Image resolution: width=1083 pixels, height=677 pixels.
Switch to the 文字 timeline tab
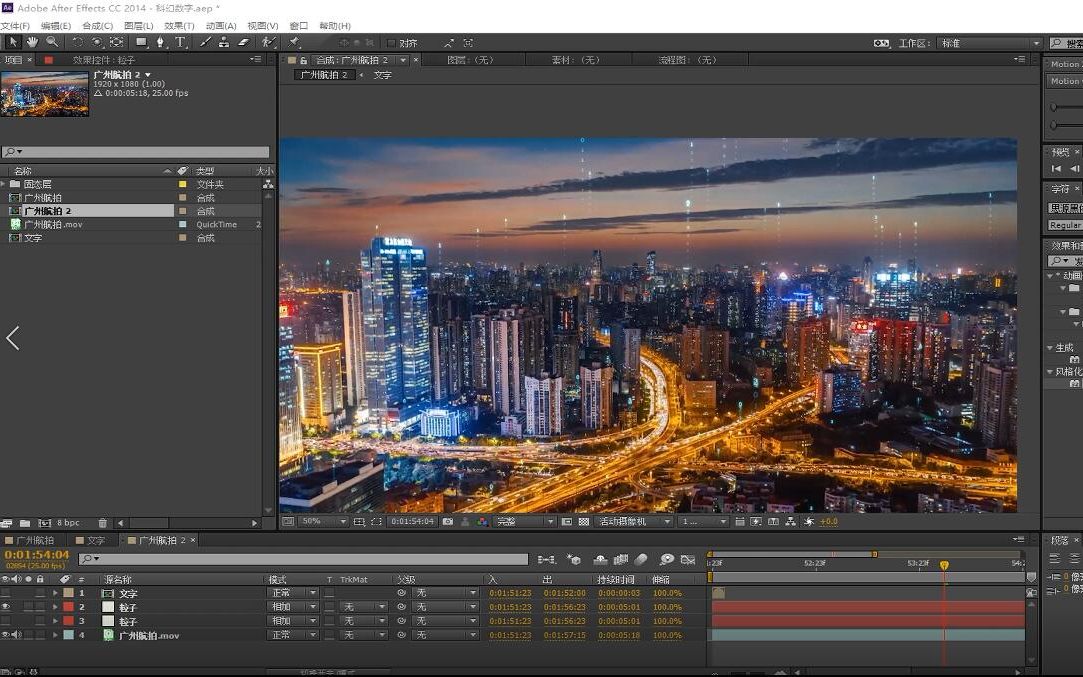coord(96,540)
